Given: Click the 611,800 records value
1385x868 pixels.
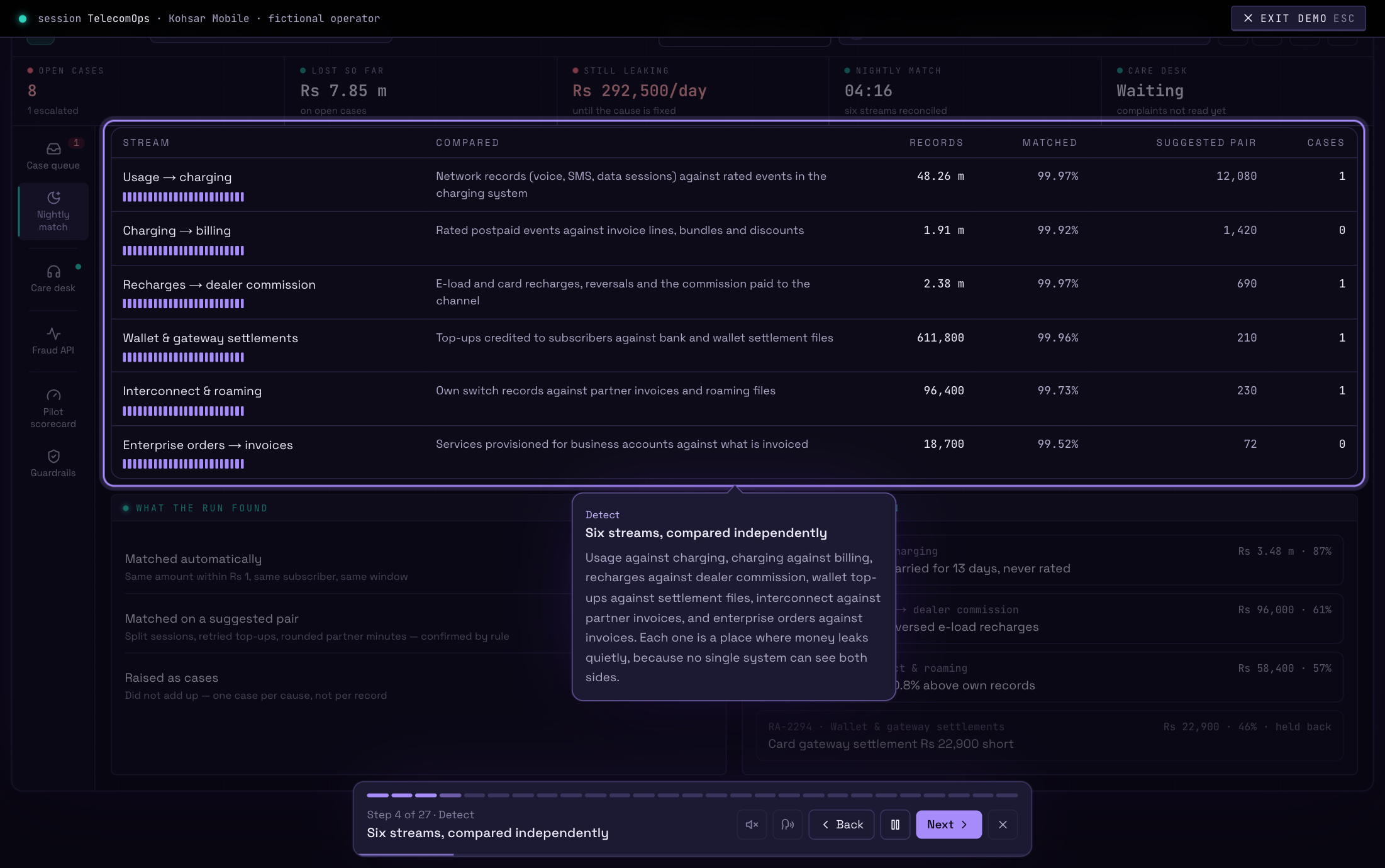Looking at the screenshot, I should [x=940, y=338].
